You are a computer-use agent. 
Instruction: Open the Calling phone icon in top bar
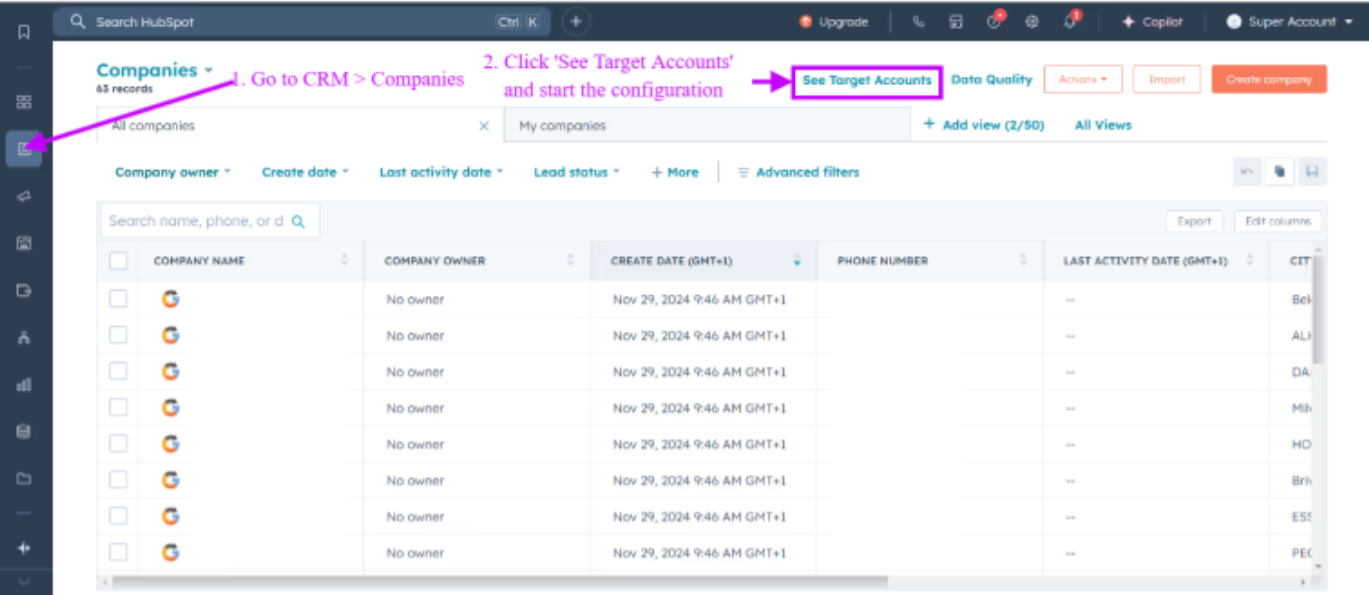point(918,21)
